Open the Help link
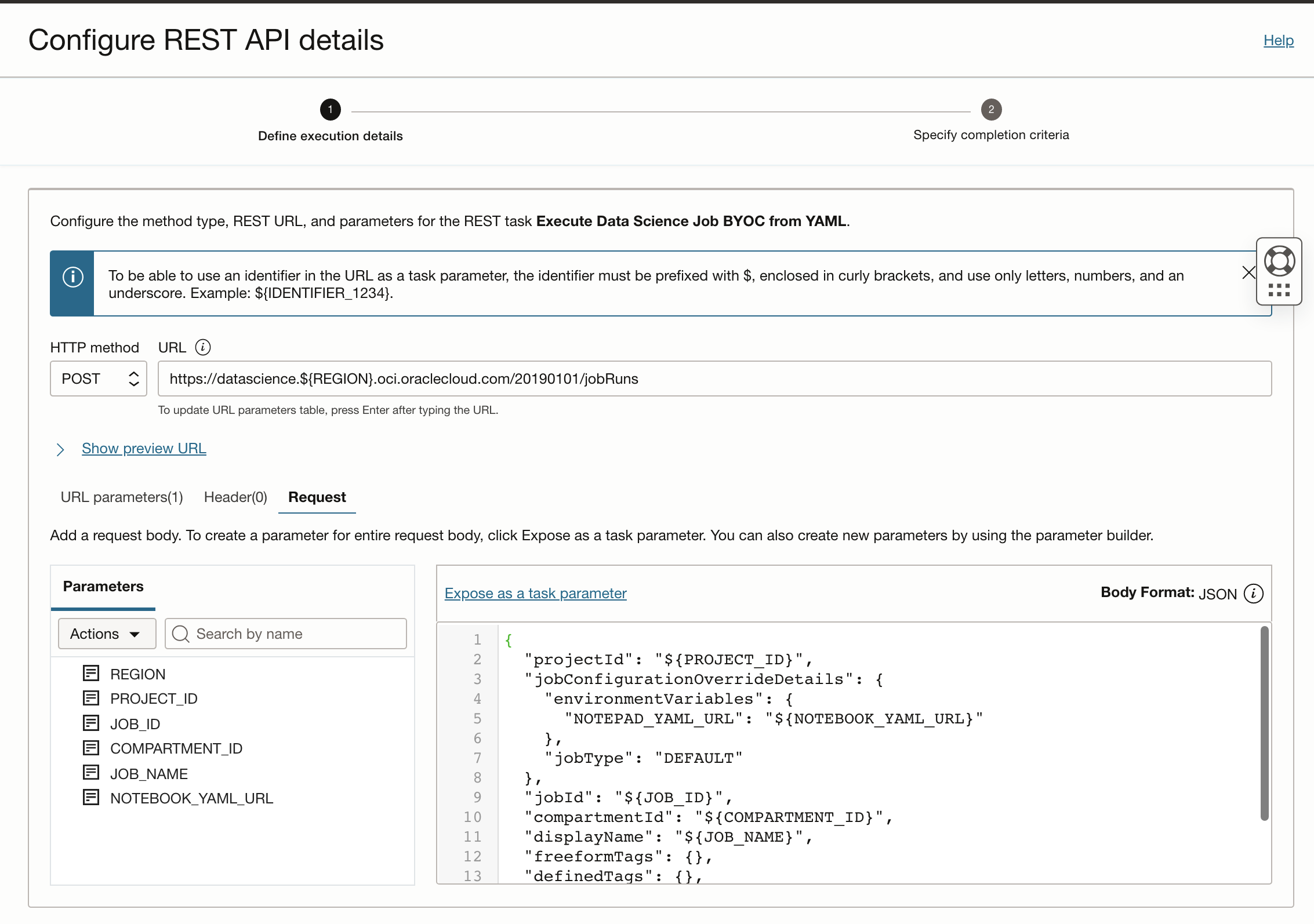 (1278, 41)
